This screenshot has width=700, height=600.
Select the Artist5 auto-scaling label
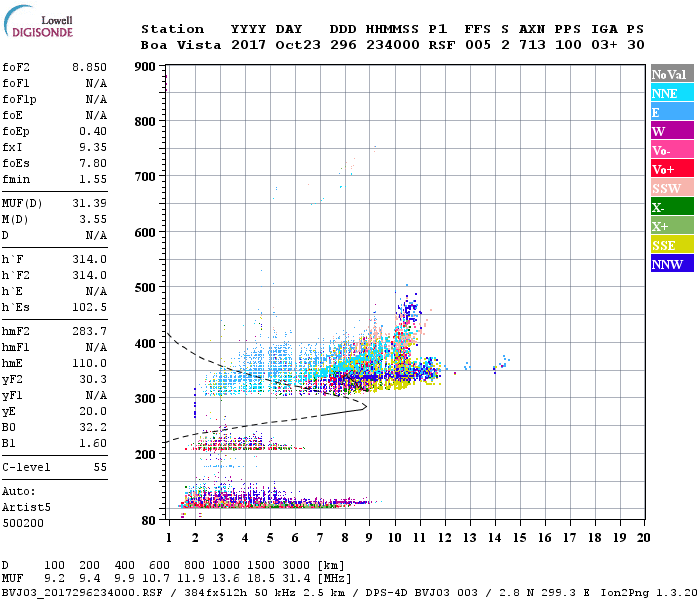[x=24, y=507]
